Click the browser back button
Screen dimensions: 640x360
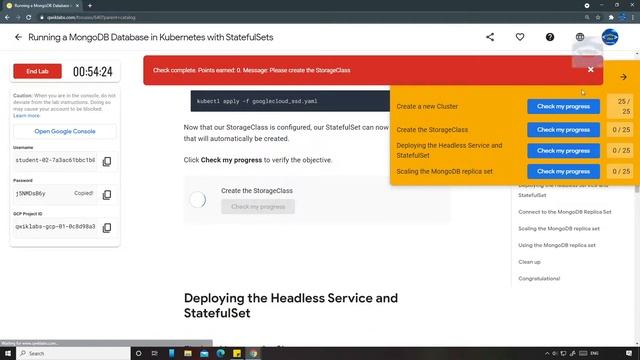coord(7,18)
